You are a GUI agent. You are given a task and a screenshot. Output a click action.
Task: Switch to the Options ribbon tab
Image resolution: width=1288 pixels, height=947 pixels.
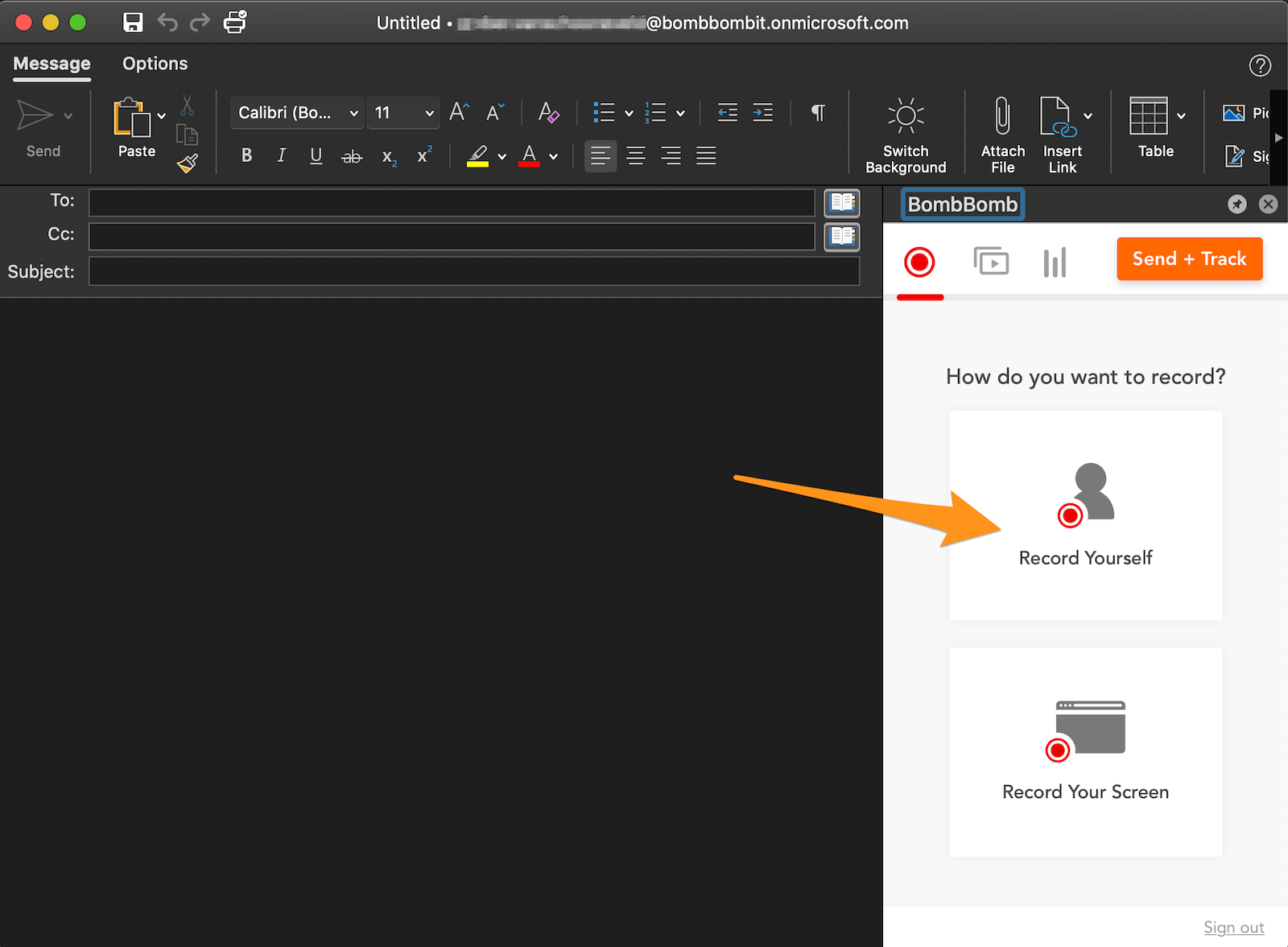coord(155,64)
